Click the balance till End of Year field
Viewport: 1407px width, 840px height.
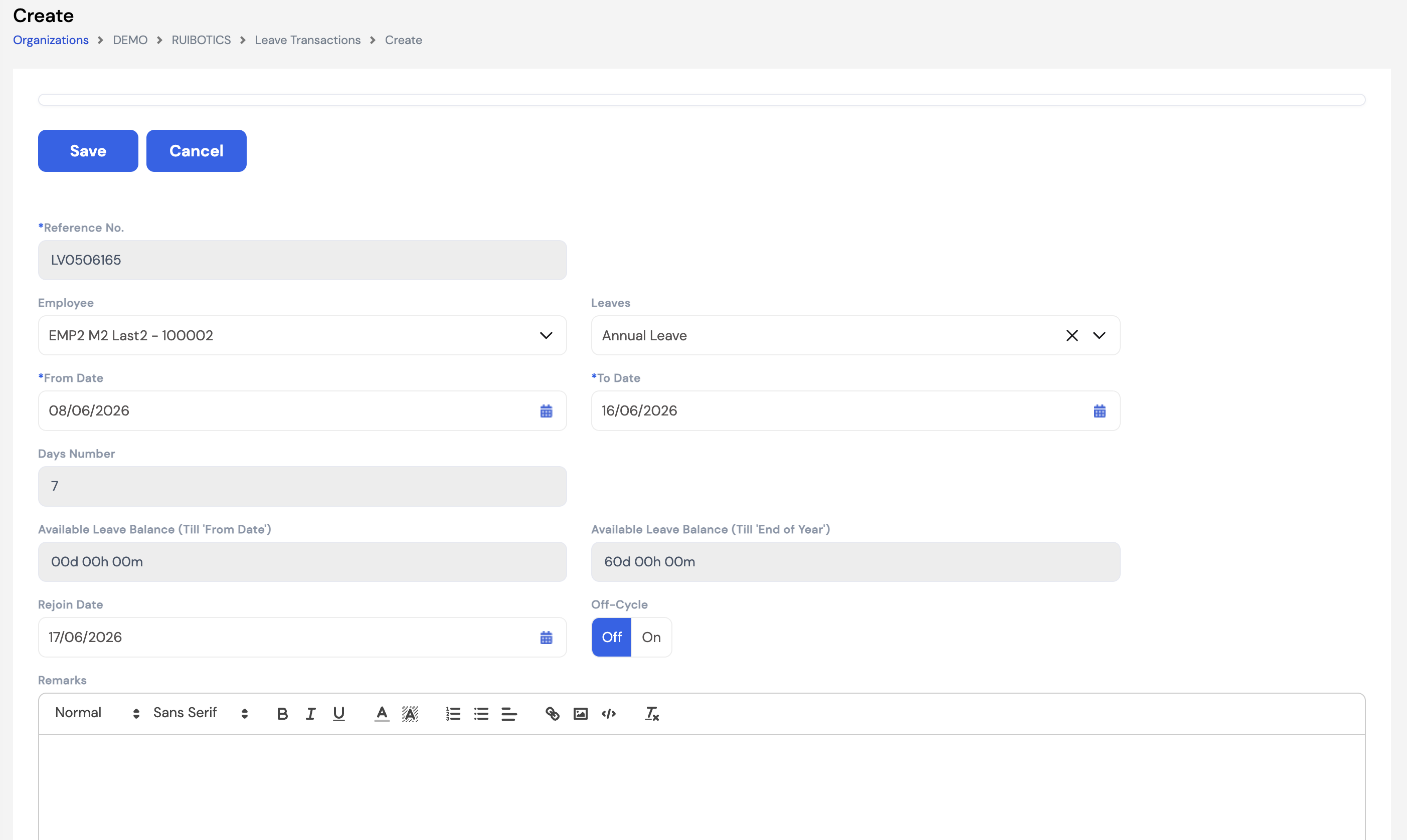pos(855,562)
